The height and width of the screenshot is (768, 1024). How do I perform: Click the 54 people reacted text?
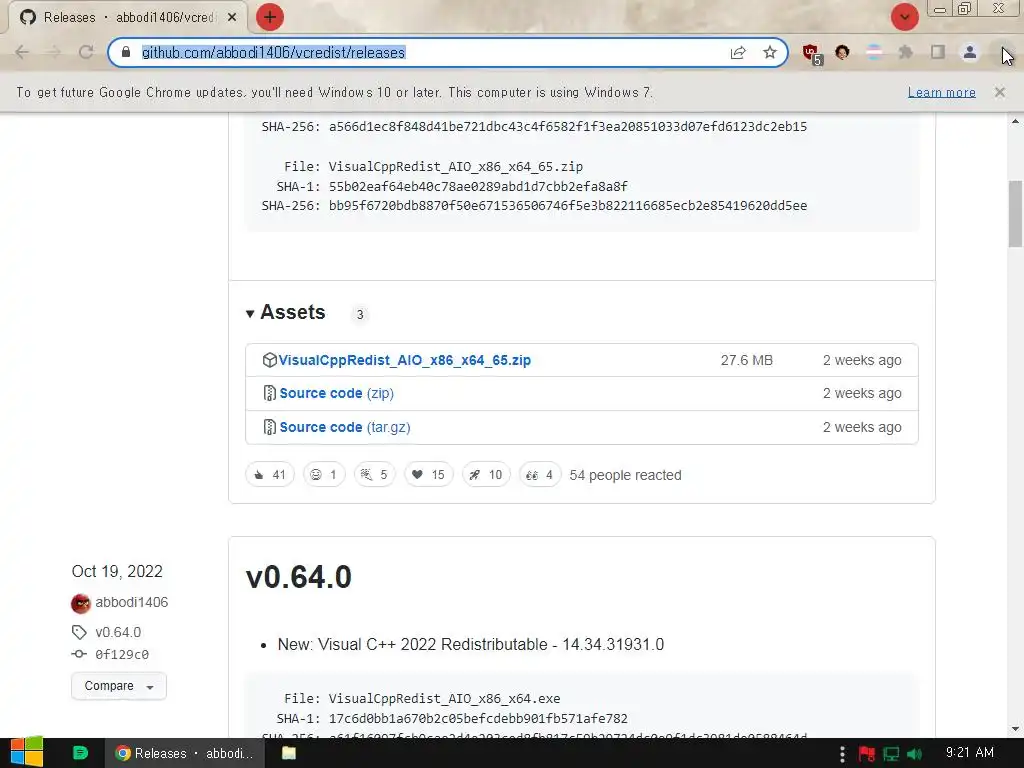[x=625, y=475]
